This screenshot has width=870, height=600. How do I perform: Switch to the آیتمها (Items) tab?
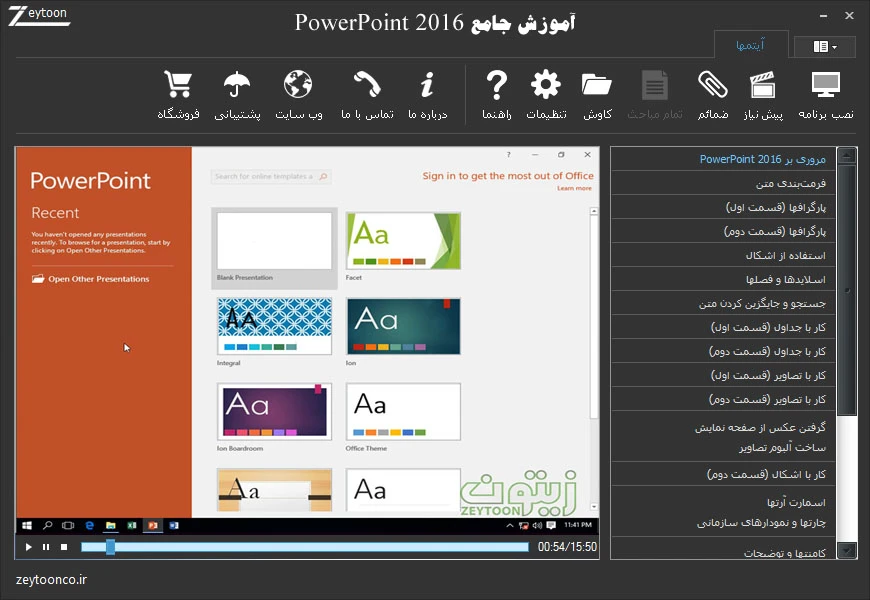[x=750, y=45]
